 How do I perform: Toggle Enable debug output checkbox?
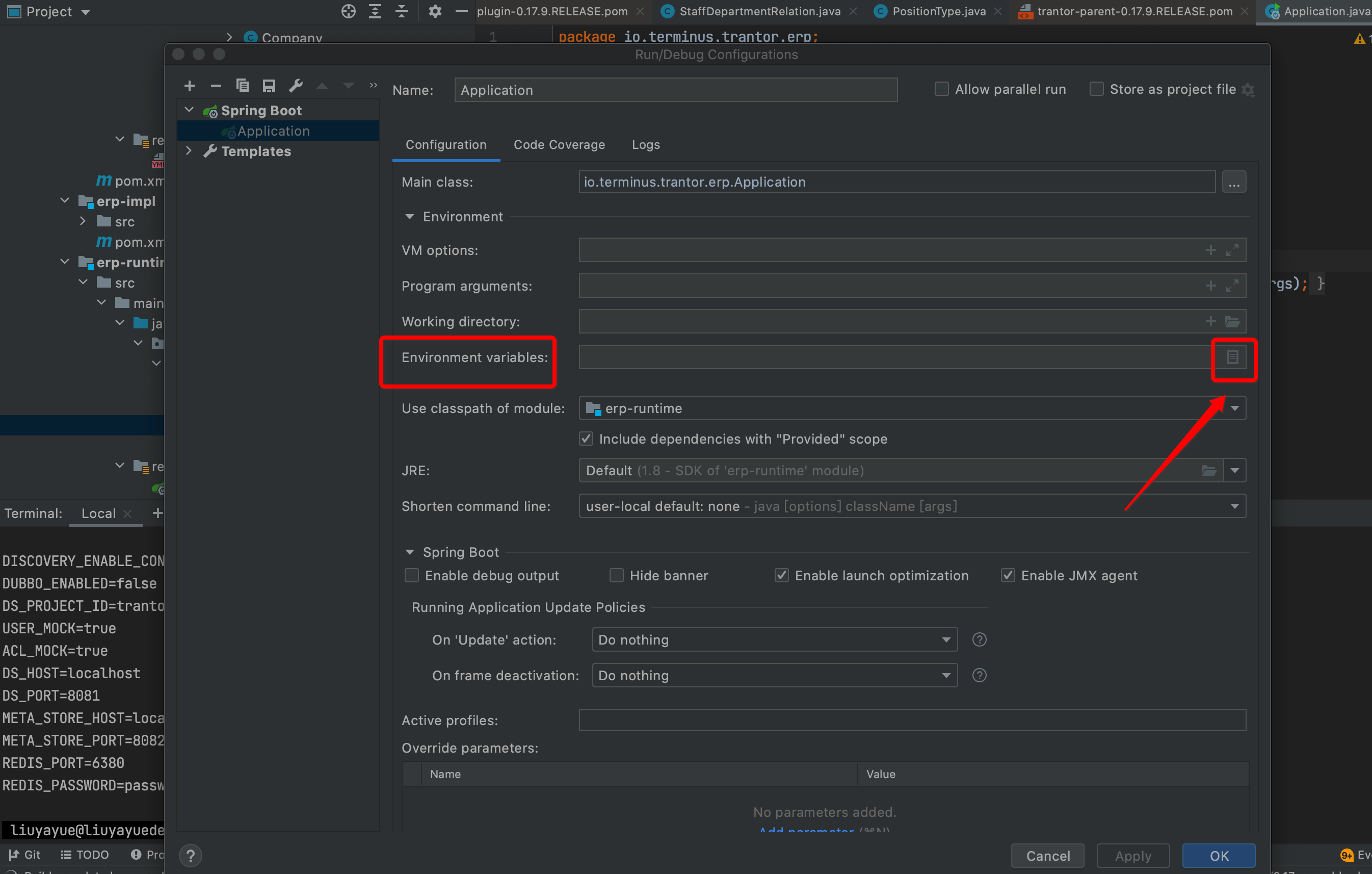coord(411,576)
